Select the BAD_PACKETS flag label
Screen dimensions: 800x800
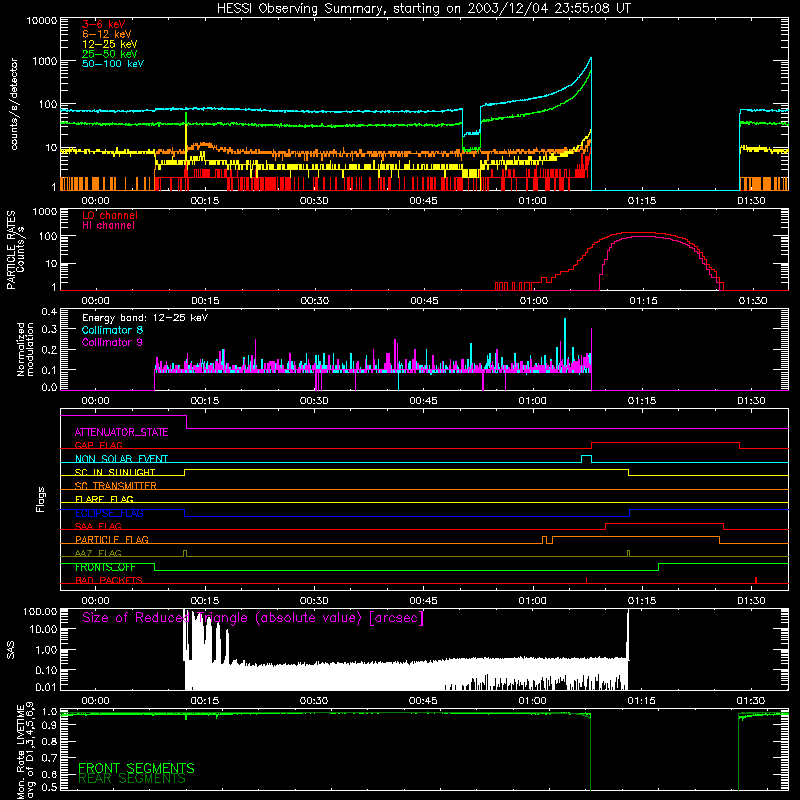(109, 580)
